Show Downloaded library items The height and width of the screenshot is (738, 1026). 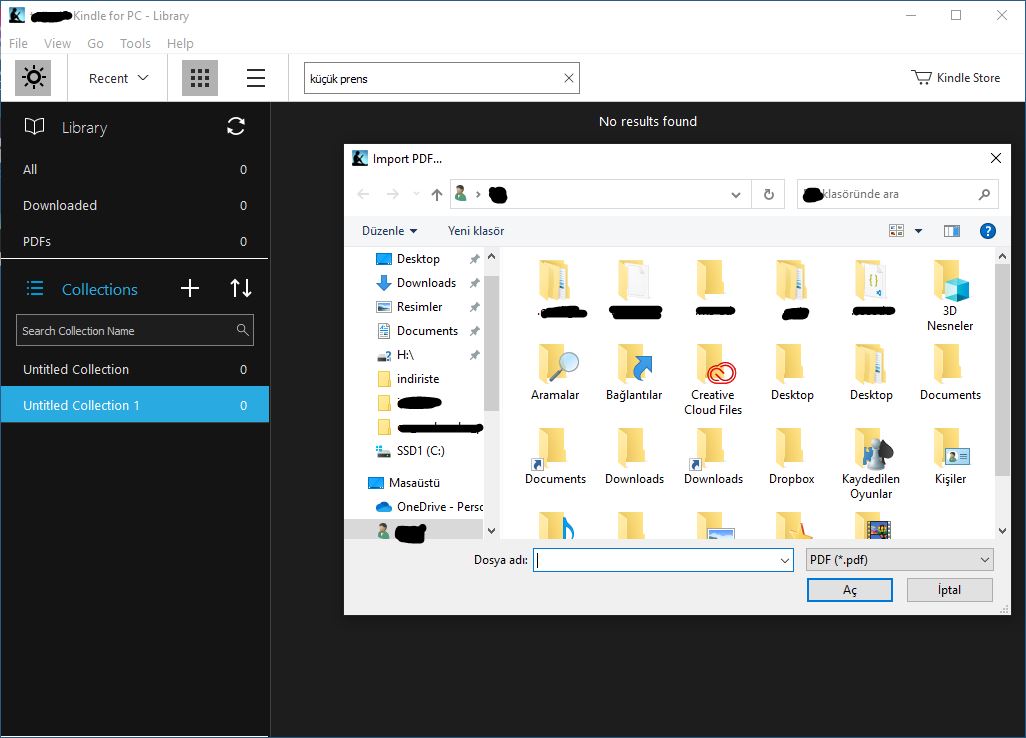135,205
